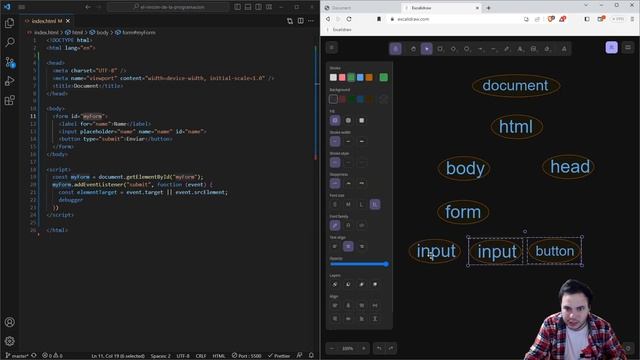The height and width of the screenshot is (360, 640).
Task: Click the master branch status bar item
Action: 17,356
